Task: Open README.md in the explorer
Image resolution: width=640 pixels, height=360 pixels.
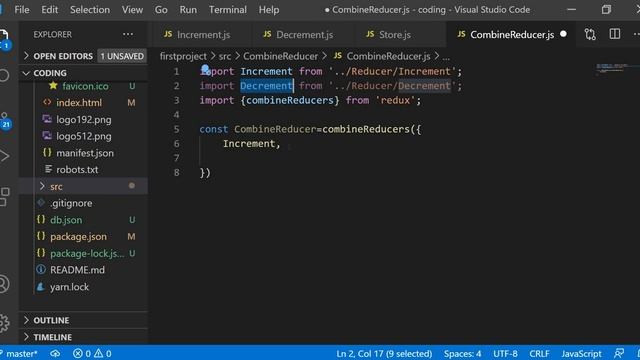Action: click(x=77, y=270)
